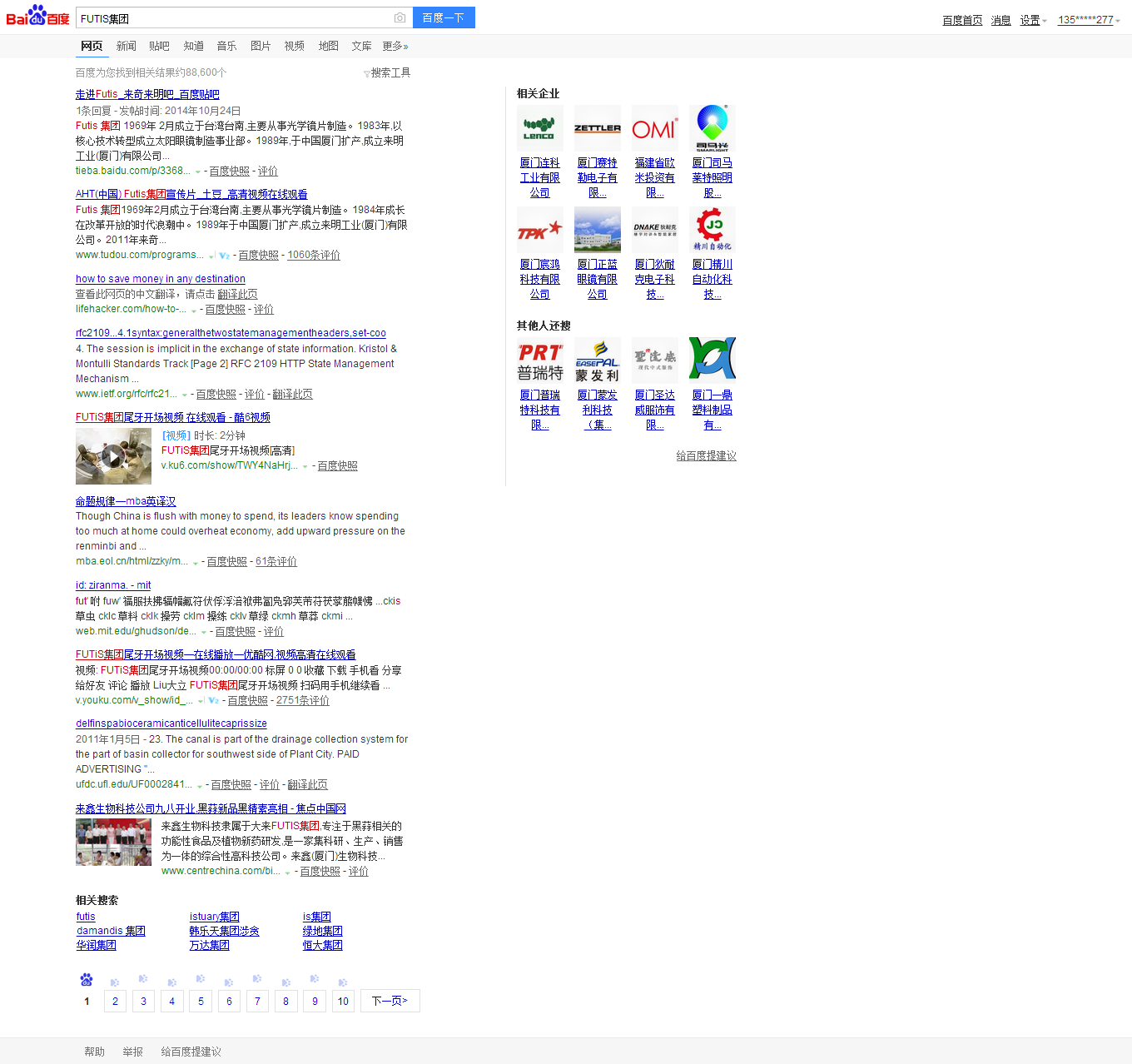Open 百度快照 for the tudou result
Screen dimensions: 1132x1064
pyautogui.click(x=258, y=256)
